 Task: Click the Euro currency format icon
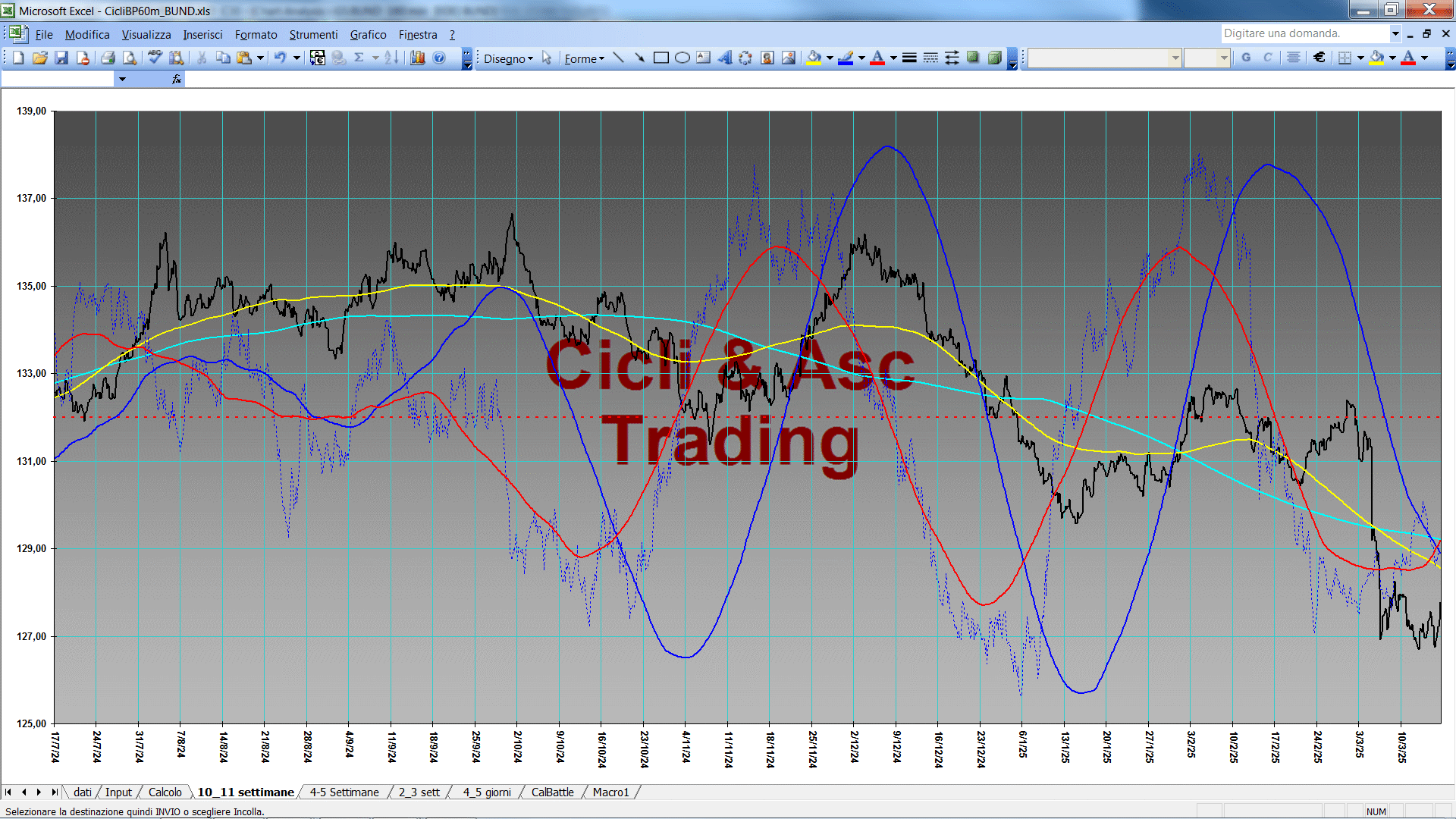(x=1319, y=58)
